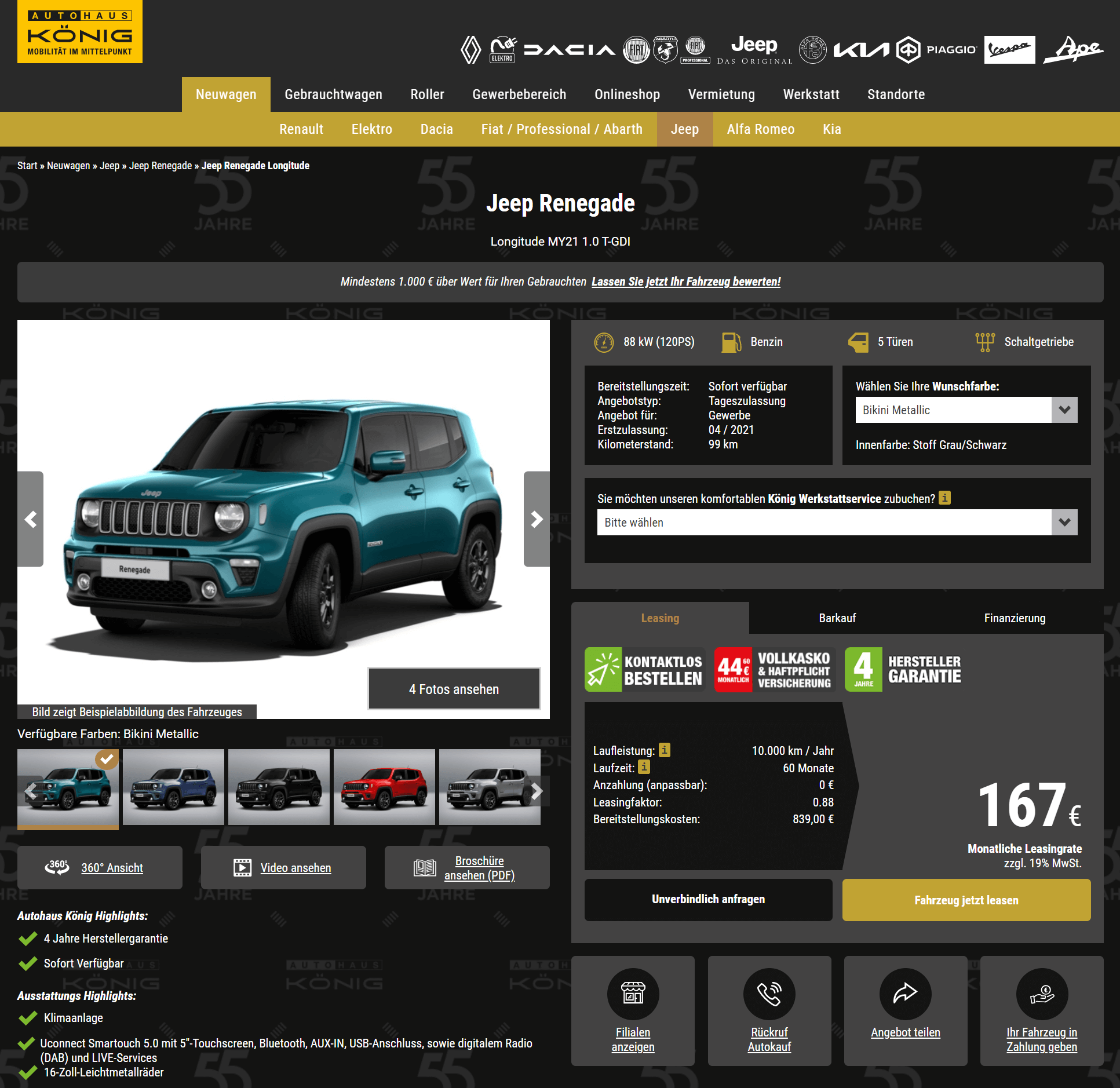Click the Autohaus König logo
The image size is (1120, 1088).
tap(80, 32)
